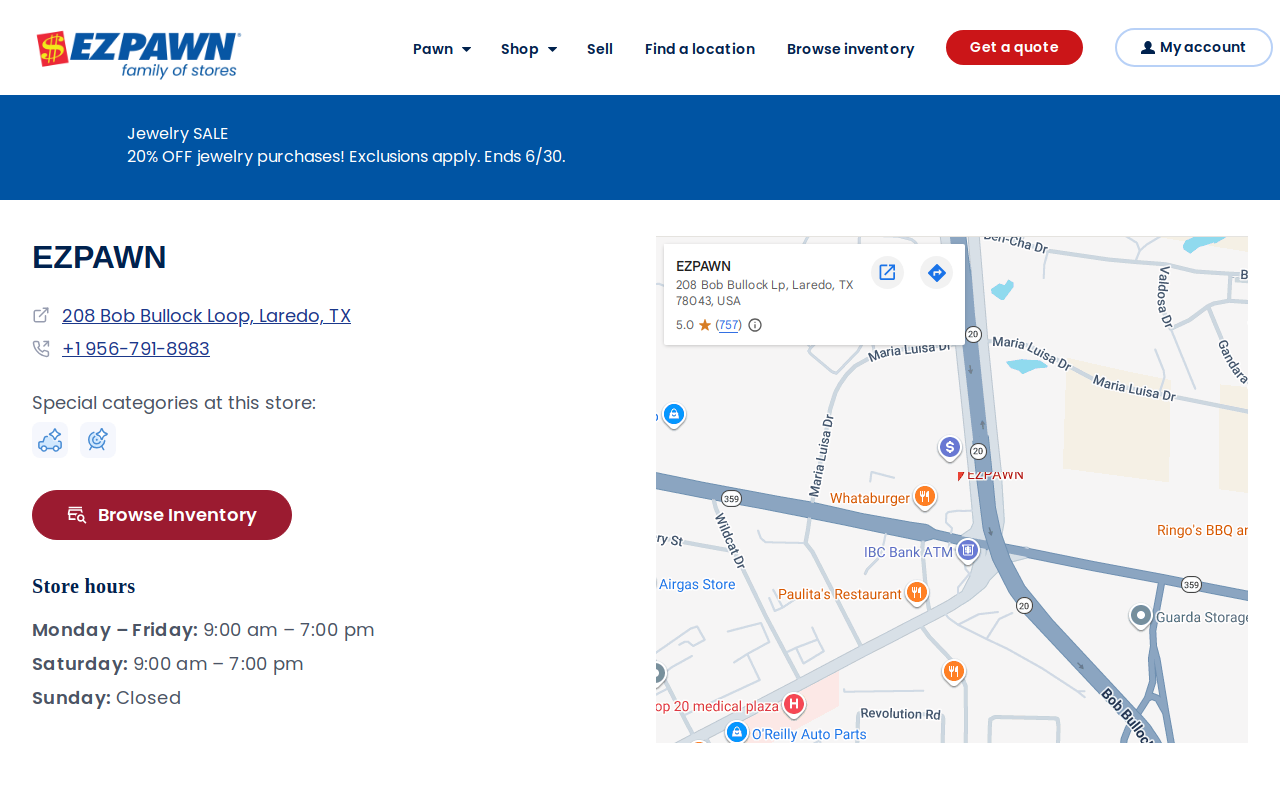Expand the Pawn dropdown menu
The height and width of the screenshot is (800, 1280).
tap(442, 49)
